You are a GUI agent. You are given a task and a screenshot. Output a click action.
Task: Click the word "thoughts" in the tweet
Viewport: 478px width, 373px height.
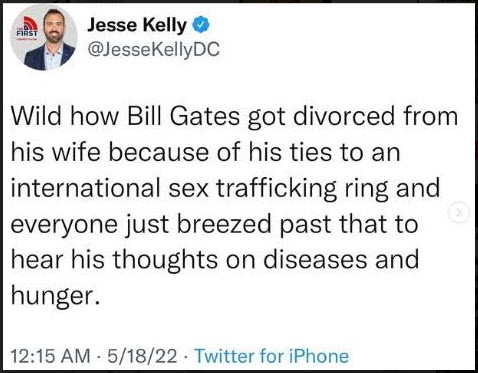tap(165, 260)
